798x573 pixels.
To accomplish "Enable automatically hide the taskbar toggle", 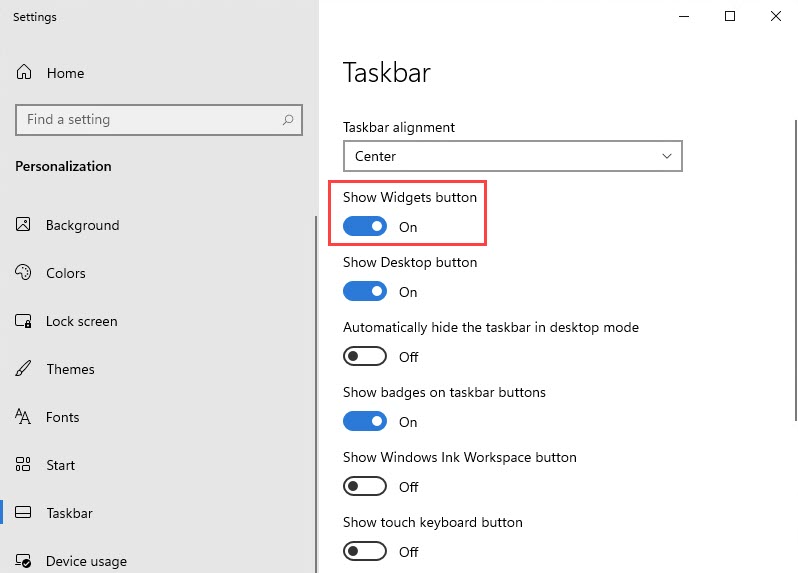I will [x=365, y=356].
